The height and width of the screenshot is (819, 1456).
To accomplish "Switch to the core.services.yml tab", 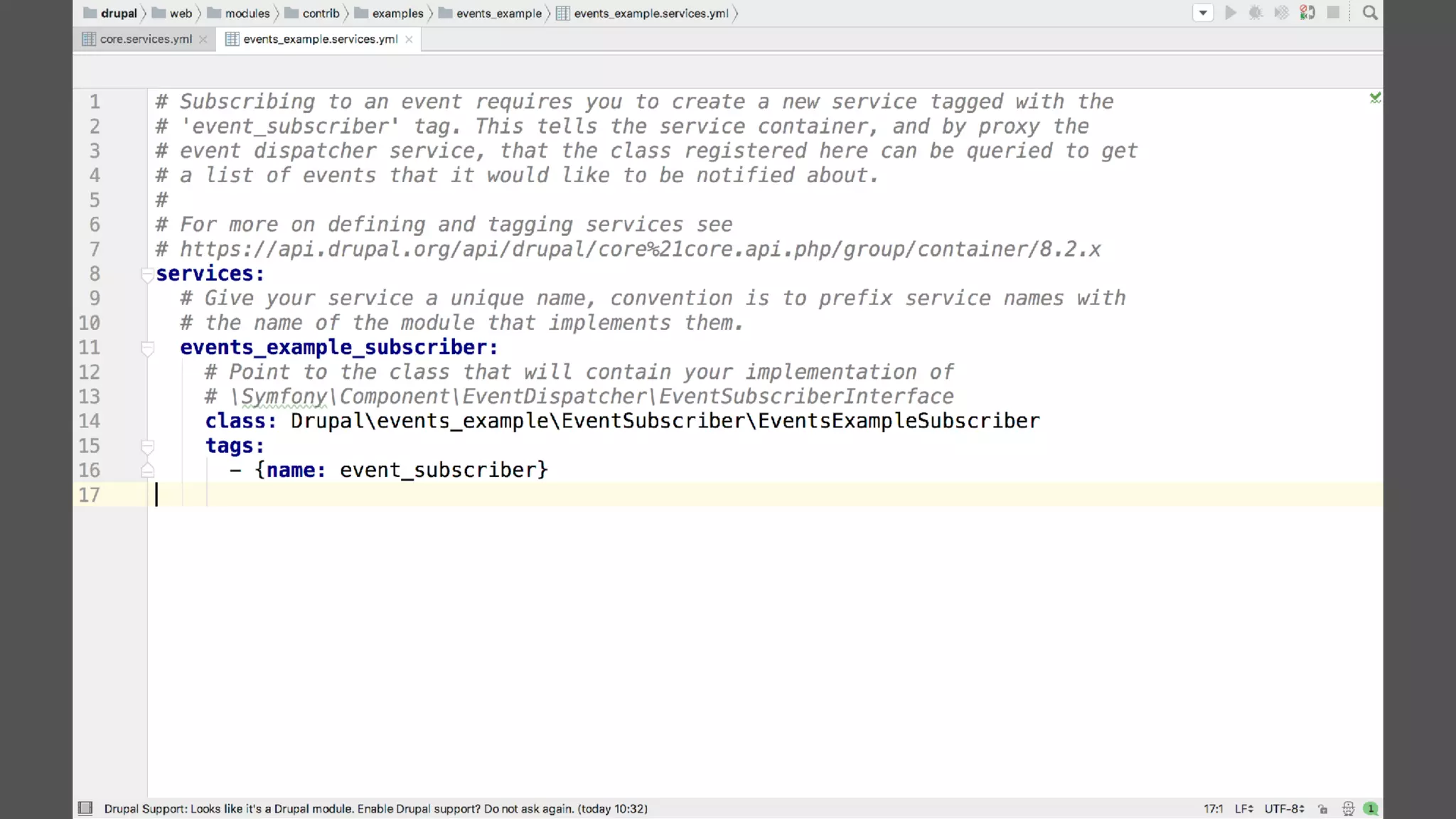I will 145,39.
